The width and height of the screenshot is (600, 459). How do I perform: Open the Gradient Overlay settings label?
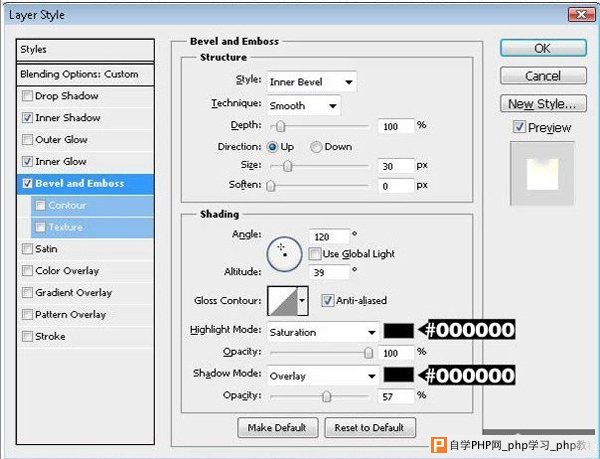[x=73, y=293]
